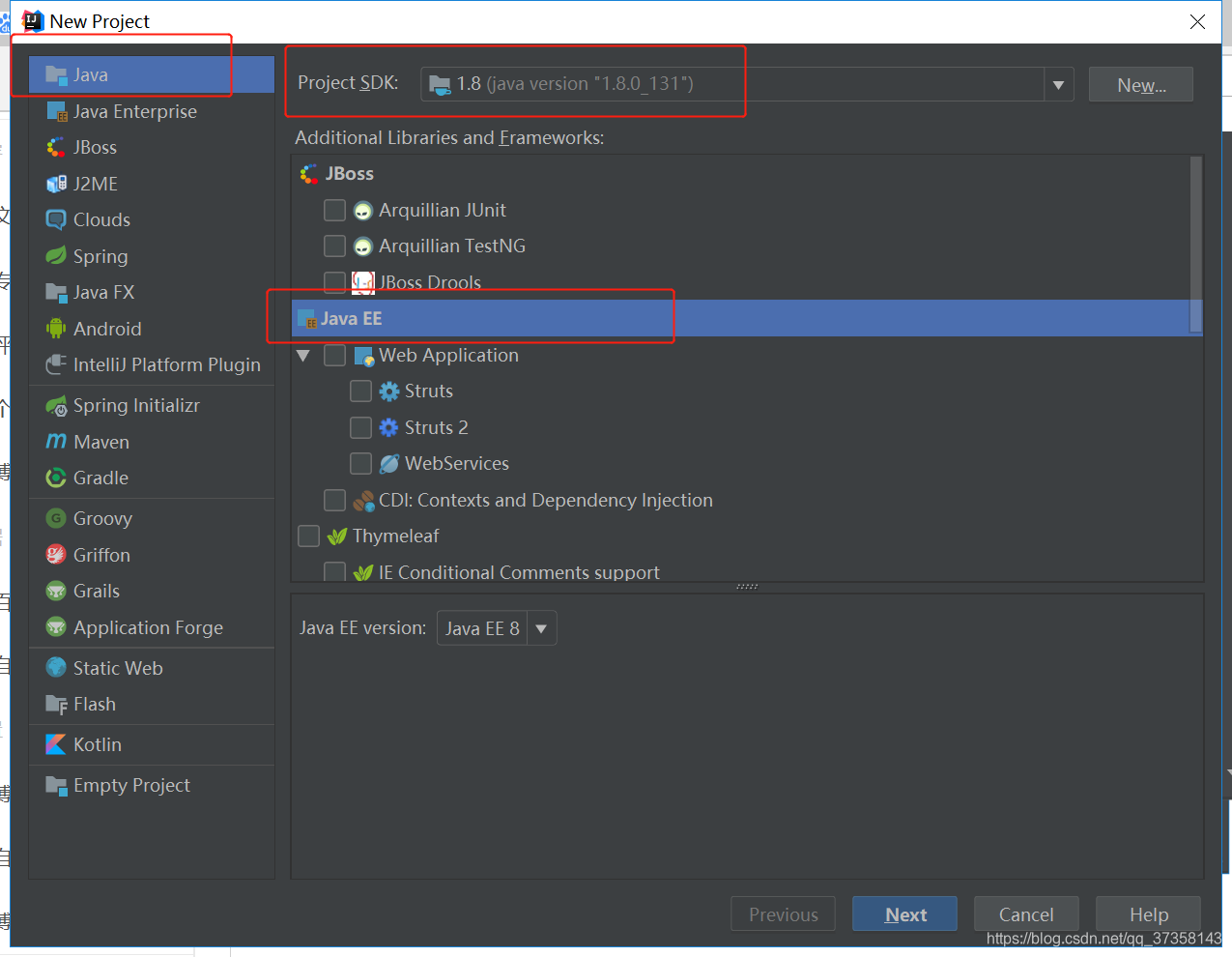Click the Java Enterprise icon

click(56, 111)
